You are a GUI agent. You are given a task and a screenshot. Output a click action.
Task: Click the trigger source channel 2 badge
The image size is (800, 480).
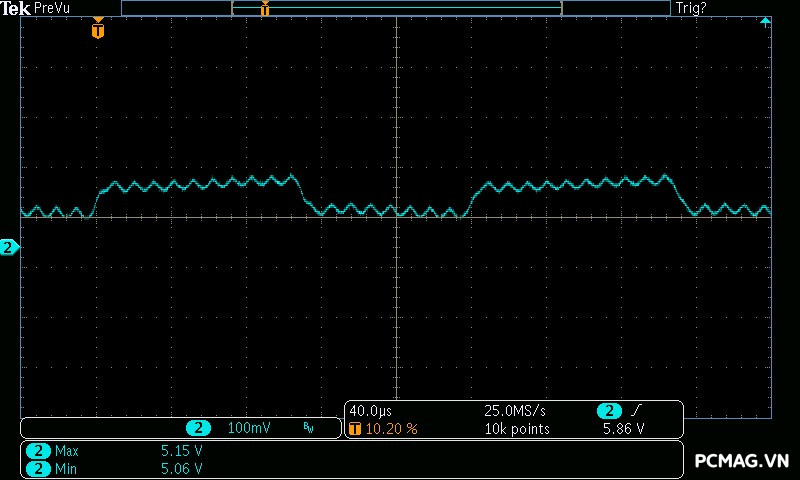coord(609,411)
